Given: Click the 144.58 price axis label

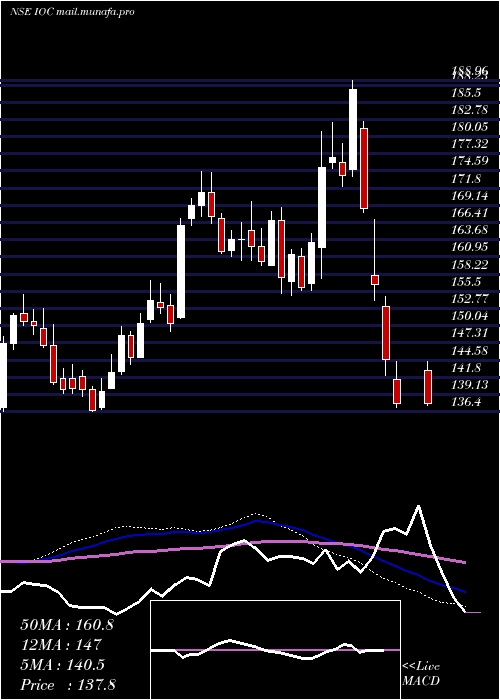Looking at the screenshot, I should (469, 350).
